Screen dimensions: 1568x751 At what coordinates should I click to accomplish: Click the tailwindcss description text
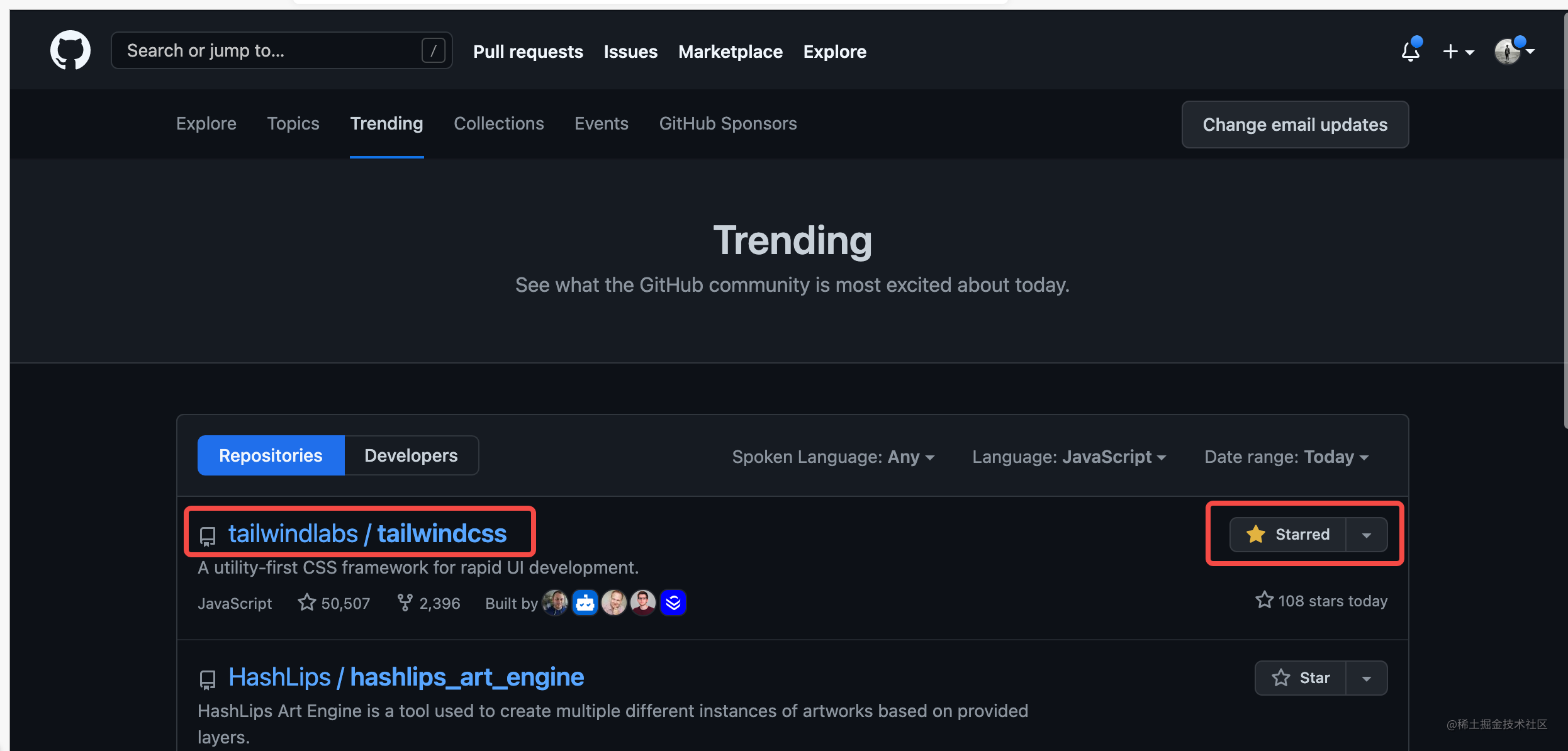[418, 567]
